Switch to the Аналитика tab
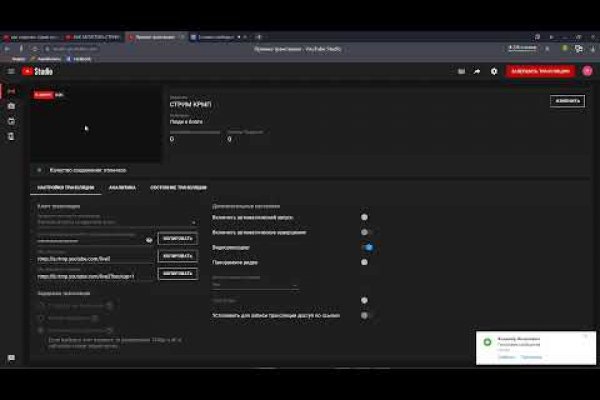This screenshot has width=600, height=400. coord(122,187)
